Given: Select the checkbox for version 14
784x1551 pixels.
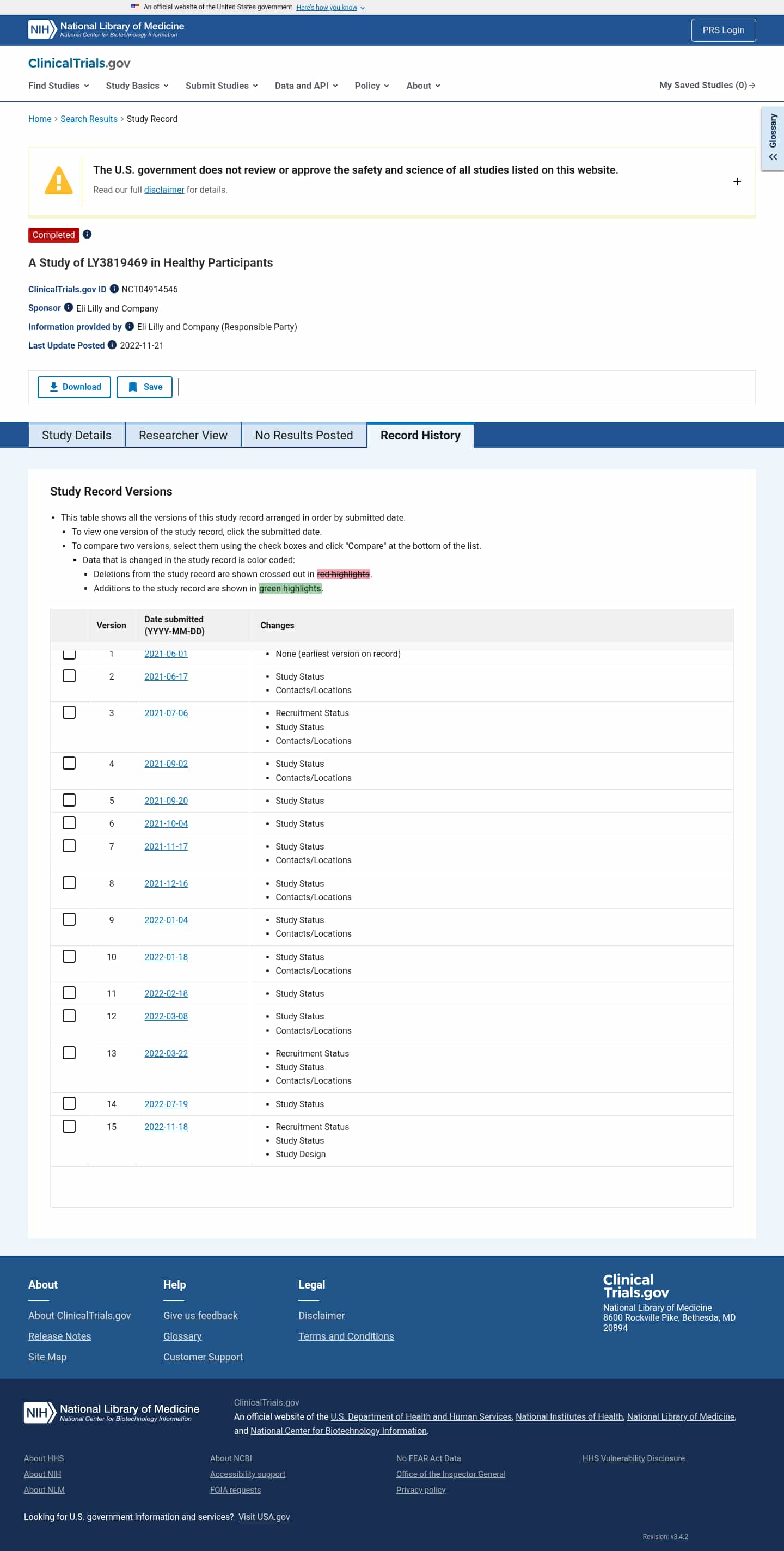Looking at the screenshot, I should 69,1103.
